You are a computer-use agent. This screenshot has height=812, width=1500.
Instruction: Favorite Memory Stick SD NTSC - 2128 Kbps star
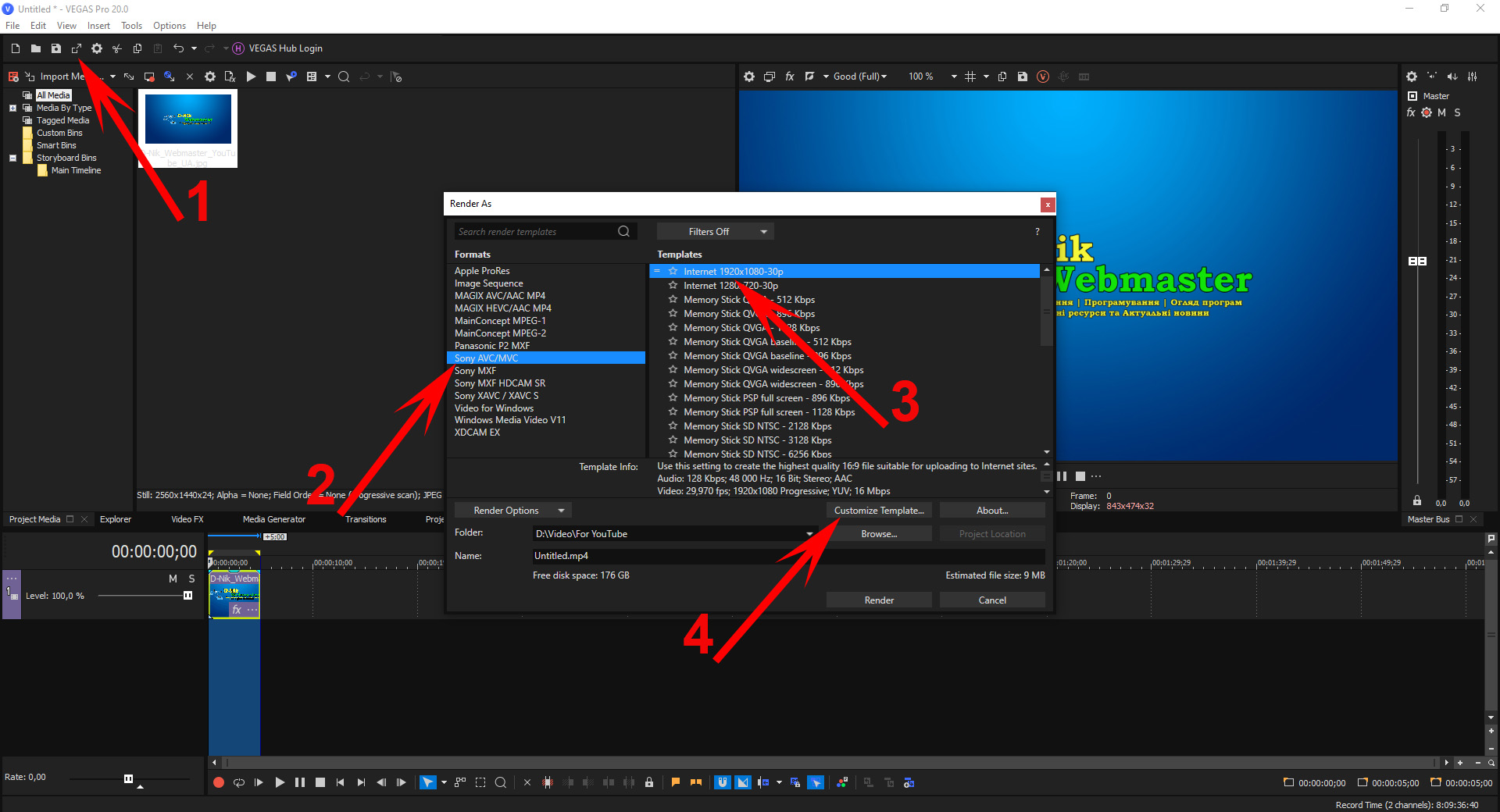(x=673, y=426)
